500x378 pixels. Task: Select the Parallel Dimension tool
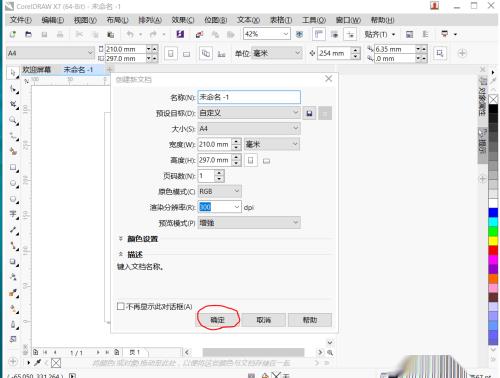(13, 230)
